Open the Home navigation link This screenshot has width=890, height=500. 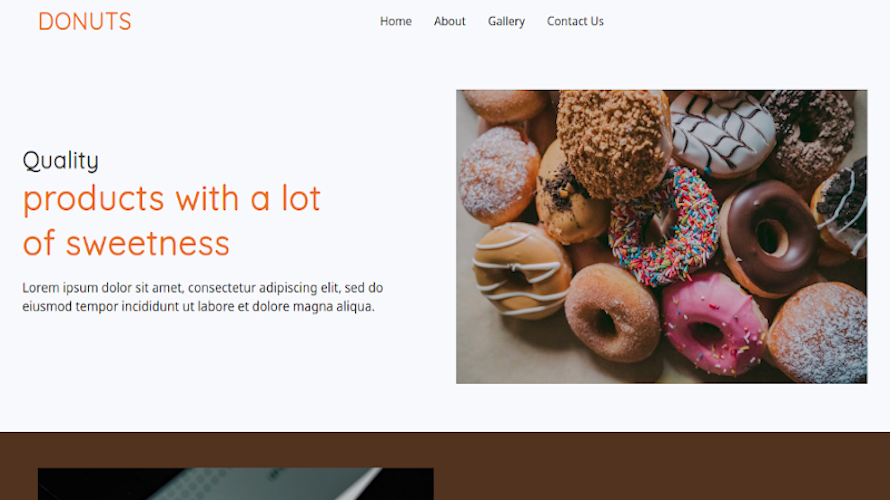[x=396, y=21]
